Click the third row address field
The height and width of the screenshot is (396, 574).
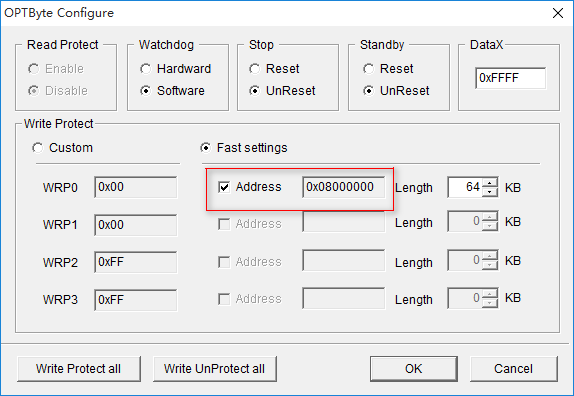[x=344, y=260]
